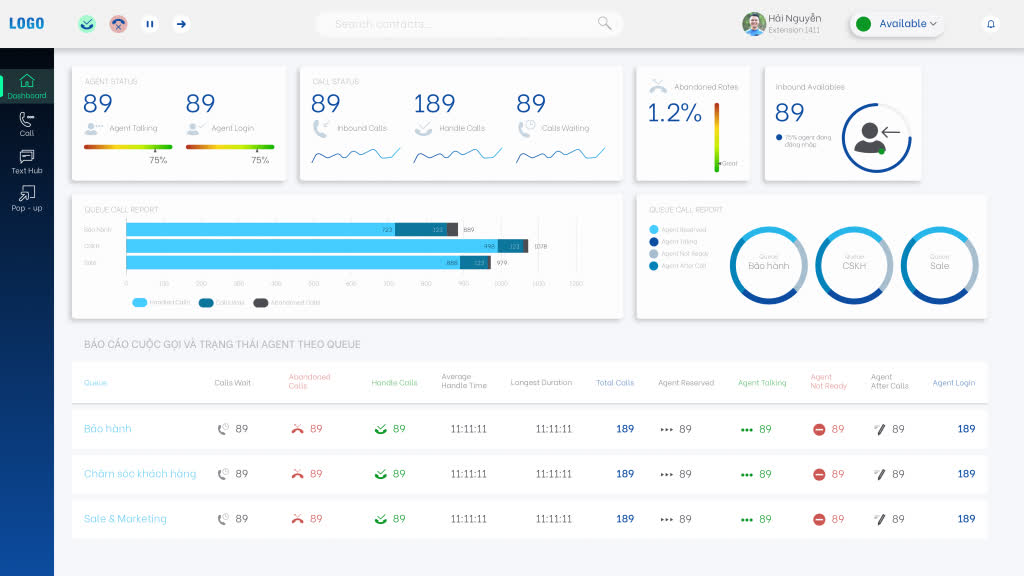
Task: Click the notification bell icon
Action: click(991, 23)
